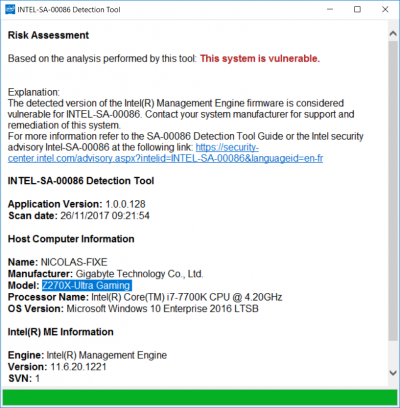This screenshot has width=400, height=408.
Task: Click the scan date '26/11/2017 09:21:54'
Action: [105, 216]
